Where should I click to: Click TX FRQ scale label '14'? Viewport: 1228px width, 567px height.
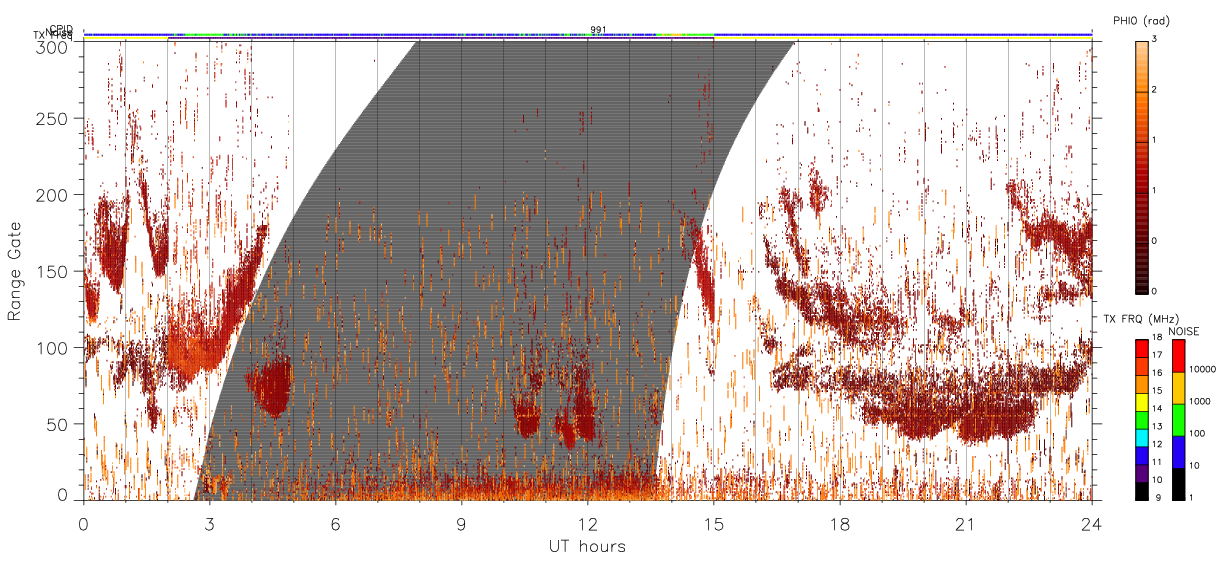pyautogui.click(x=1157, y=409)
